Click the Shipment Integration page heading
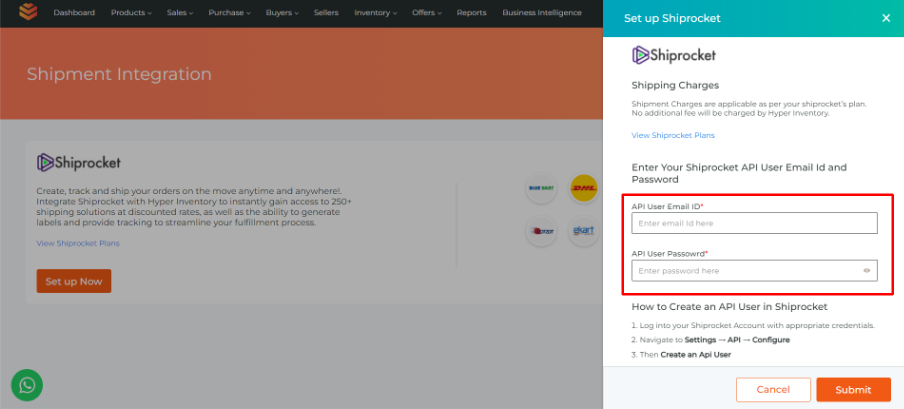Viewport: 904px width, 409px height. [x=119, y=74]
